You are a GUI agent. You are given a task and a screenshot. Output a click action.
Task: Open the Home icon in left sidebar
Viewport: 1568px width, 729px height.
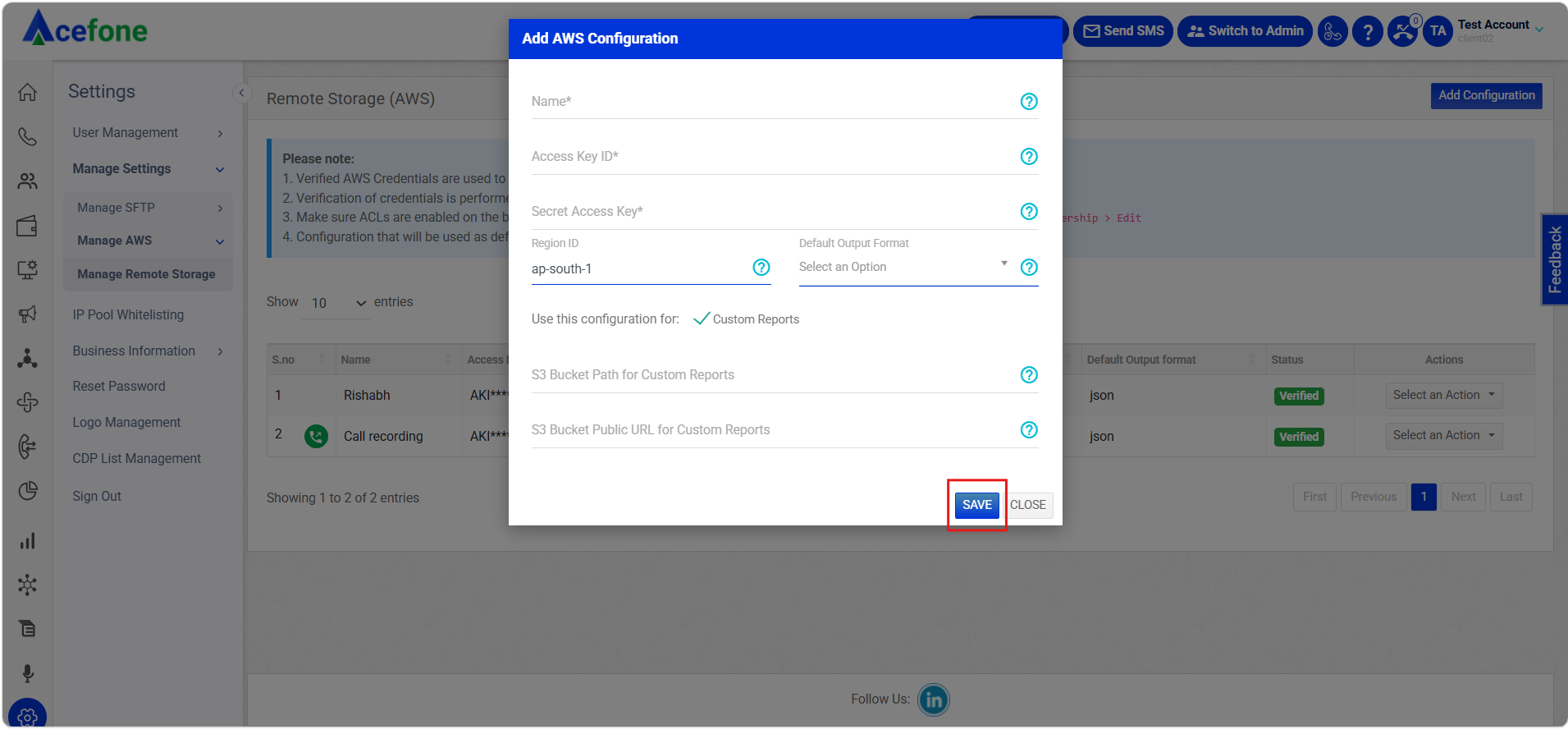(27, 92)
